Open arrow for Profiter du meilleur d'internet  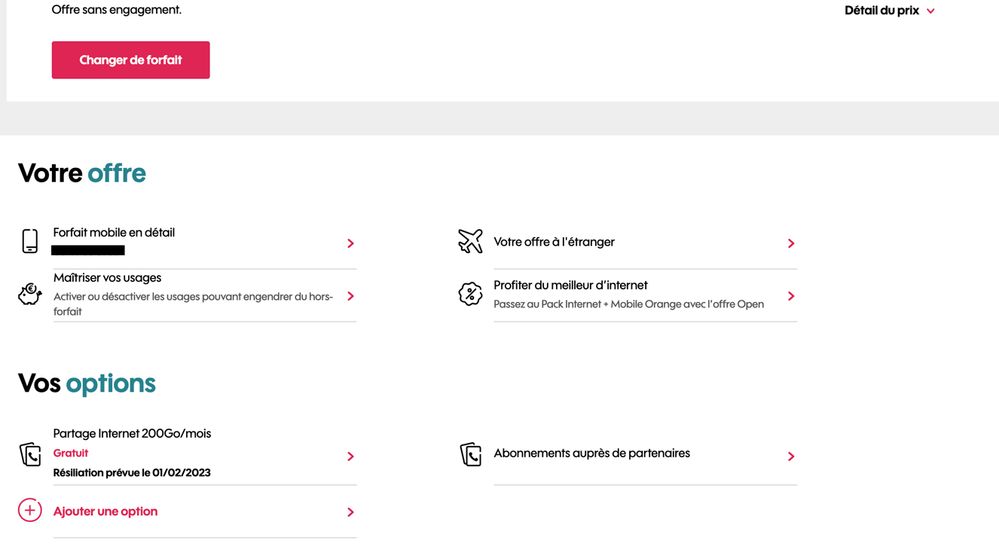[x=791, y=296]
